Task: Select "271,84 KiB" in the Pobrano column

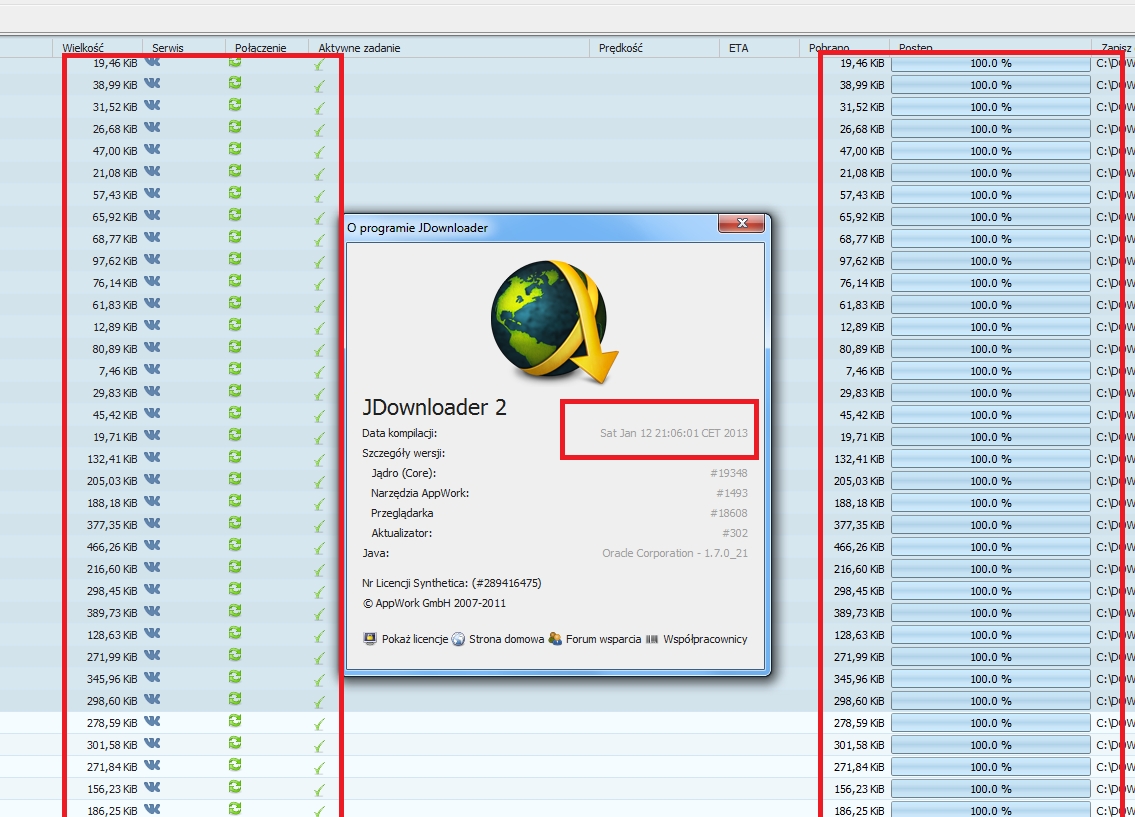Action: pos(859,767)
